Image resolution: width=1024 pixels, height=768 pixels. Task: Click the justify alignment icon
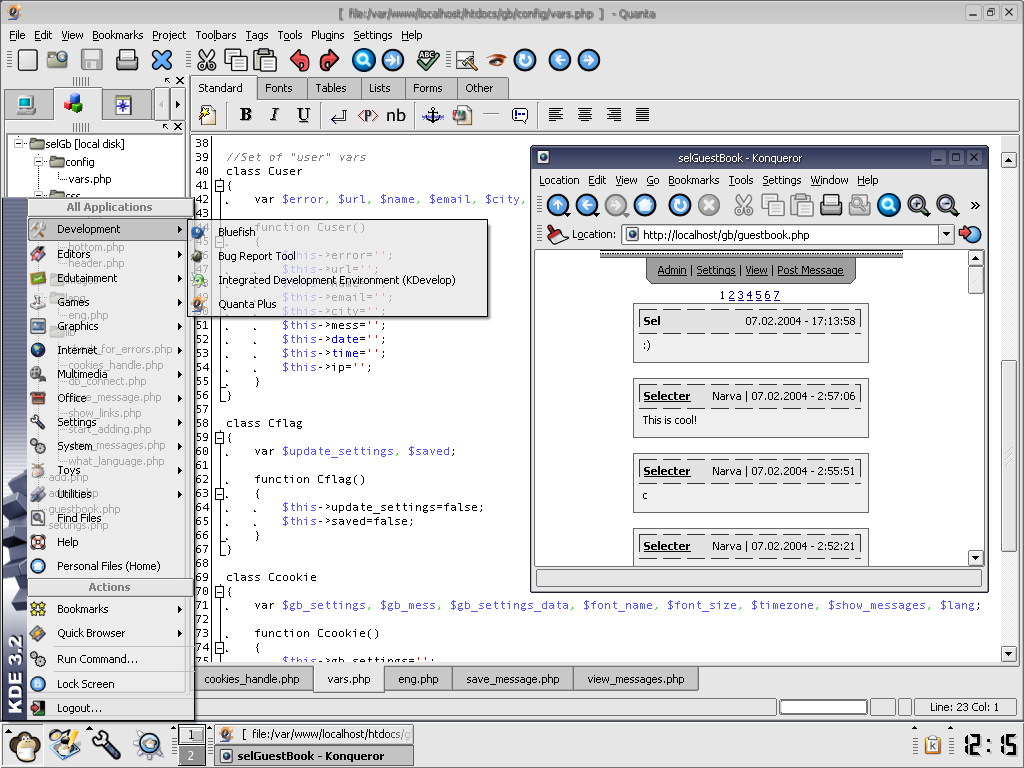click(642, 115)
